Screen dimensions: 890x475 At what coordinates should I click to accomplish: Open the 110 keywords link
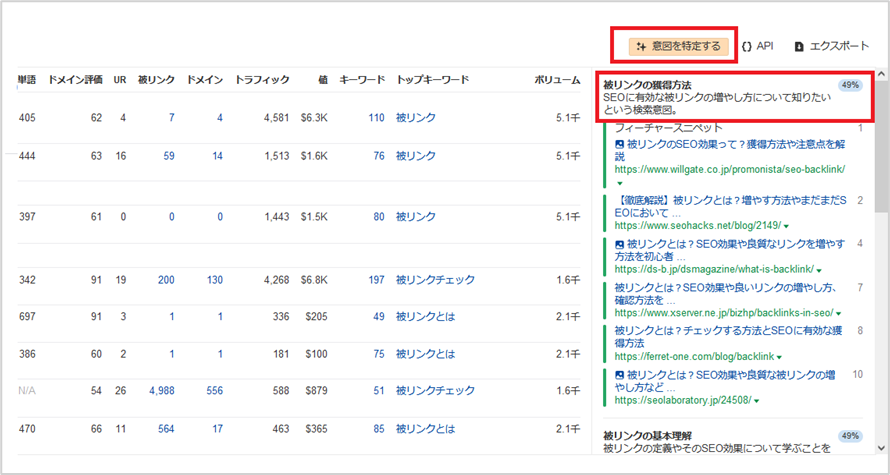click(x=376, y=118)
